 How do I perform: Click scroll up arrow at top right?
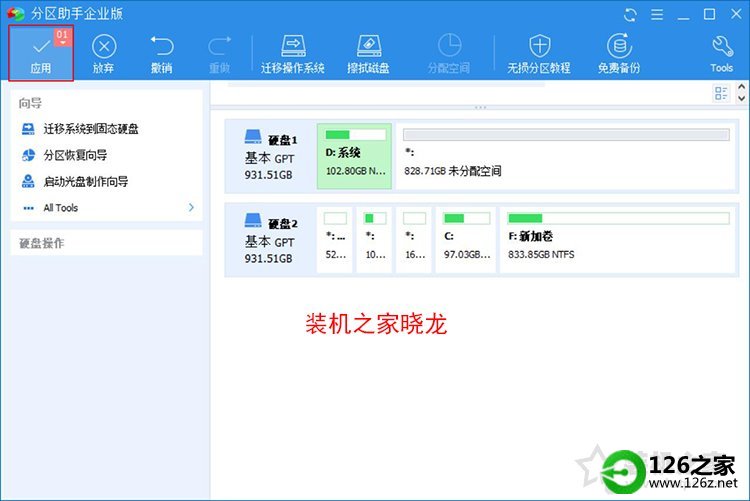[741, 87]
